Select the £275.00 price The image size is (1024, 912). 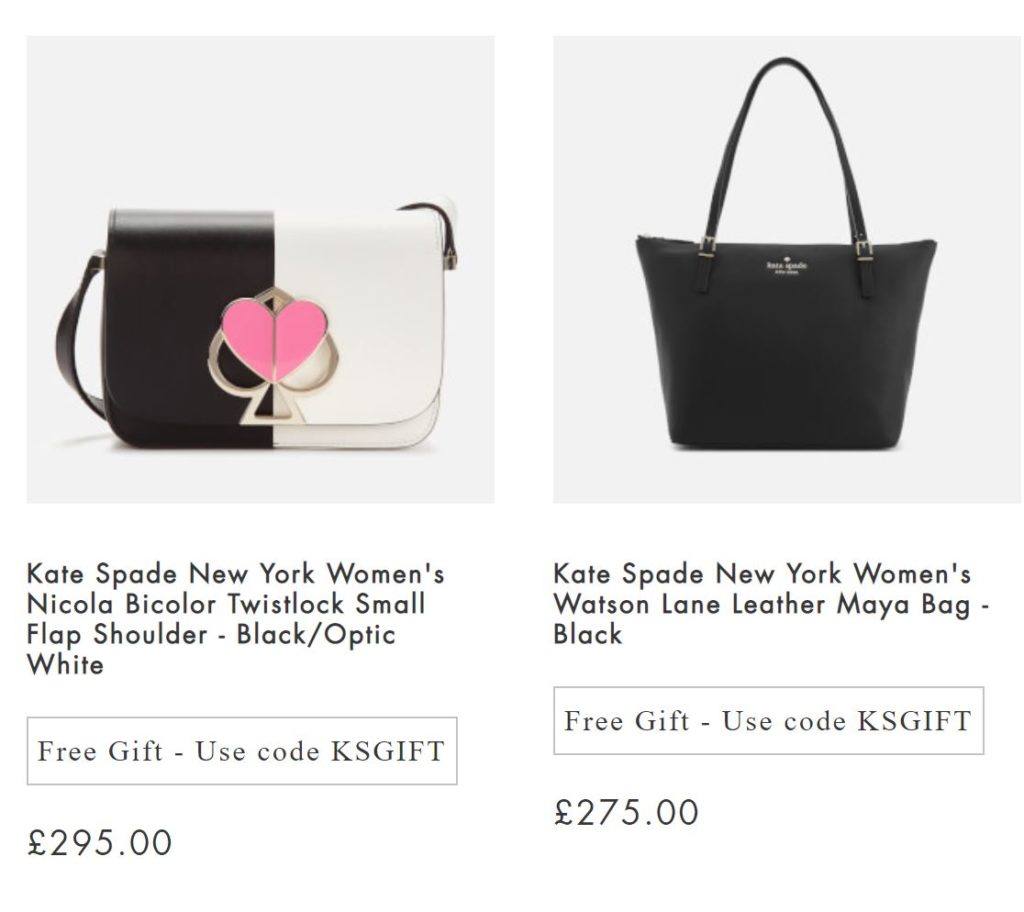tap(626, 813)
